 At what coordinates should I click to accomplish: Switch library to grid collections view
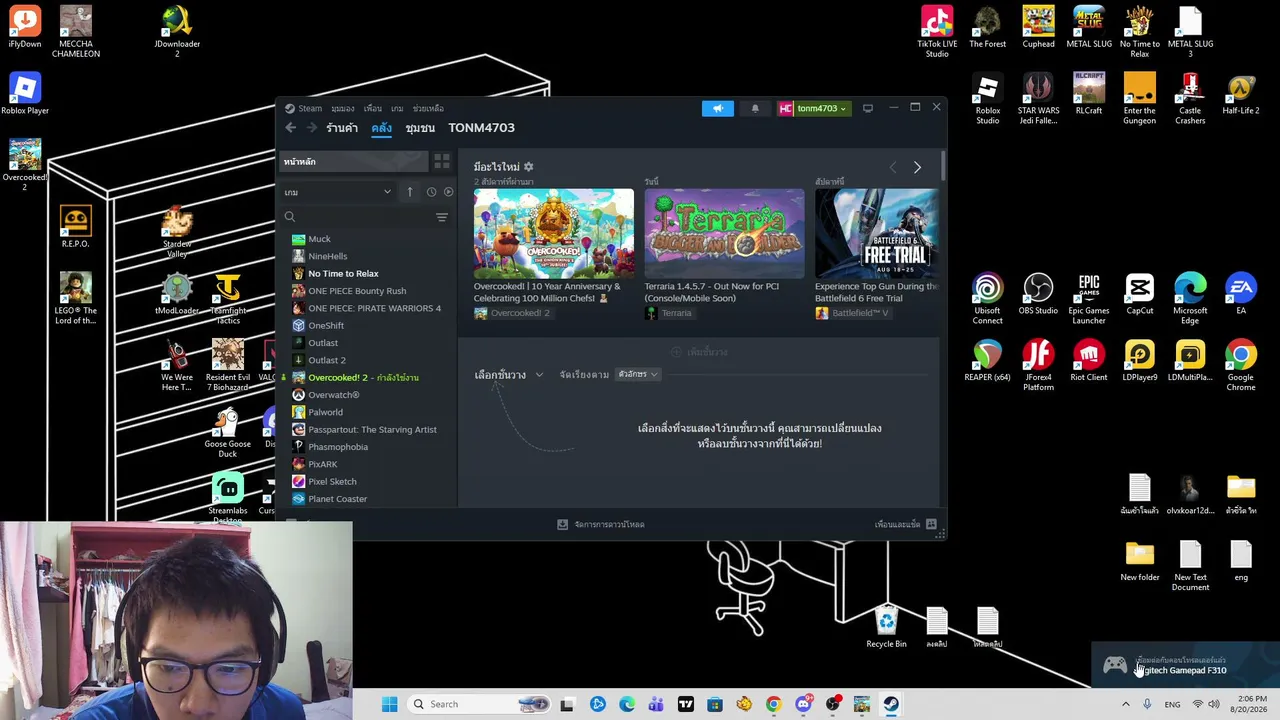442,162
